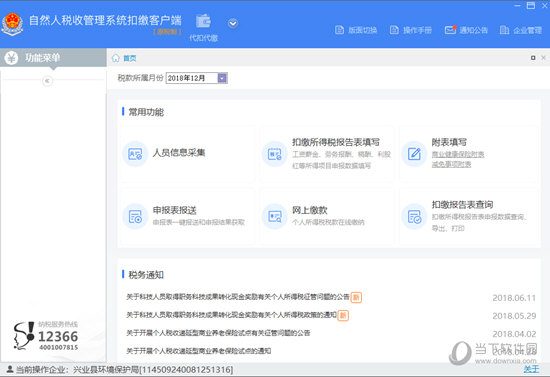
Task: Open 申报表报送 title
Action: pos(174,210)
